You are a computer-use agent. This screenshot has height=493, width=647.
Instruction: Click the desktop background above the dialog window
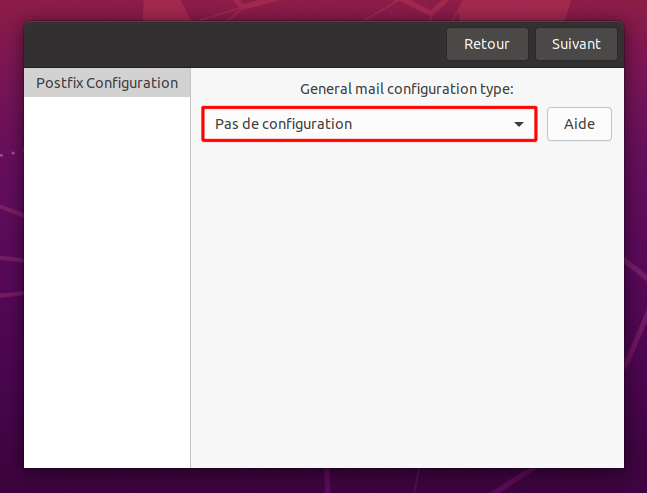[x=324, y=10]
